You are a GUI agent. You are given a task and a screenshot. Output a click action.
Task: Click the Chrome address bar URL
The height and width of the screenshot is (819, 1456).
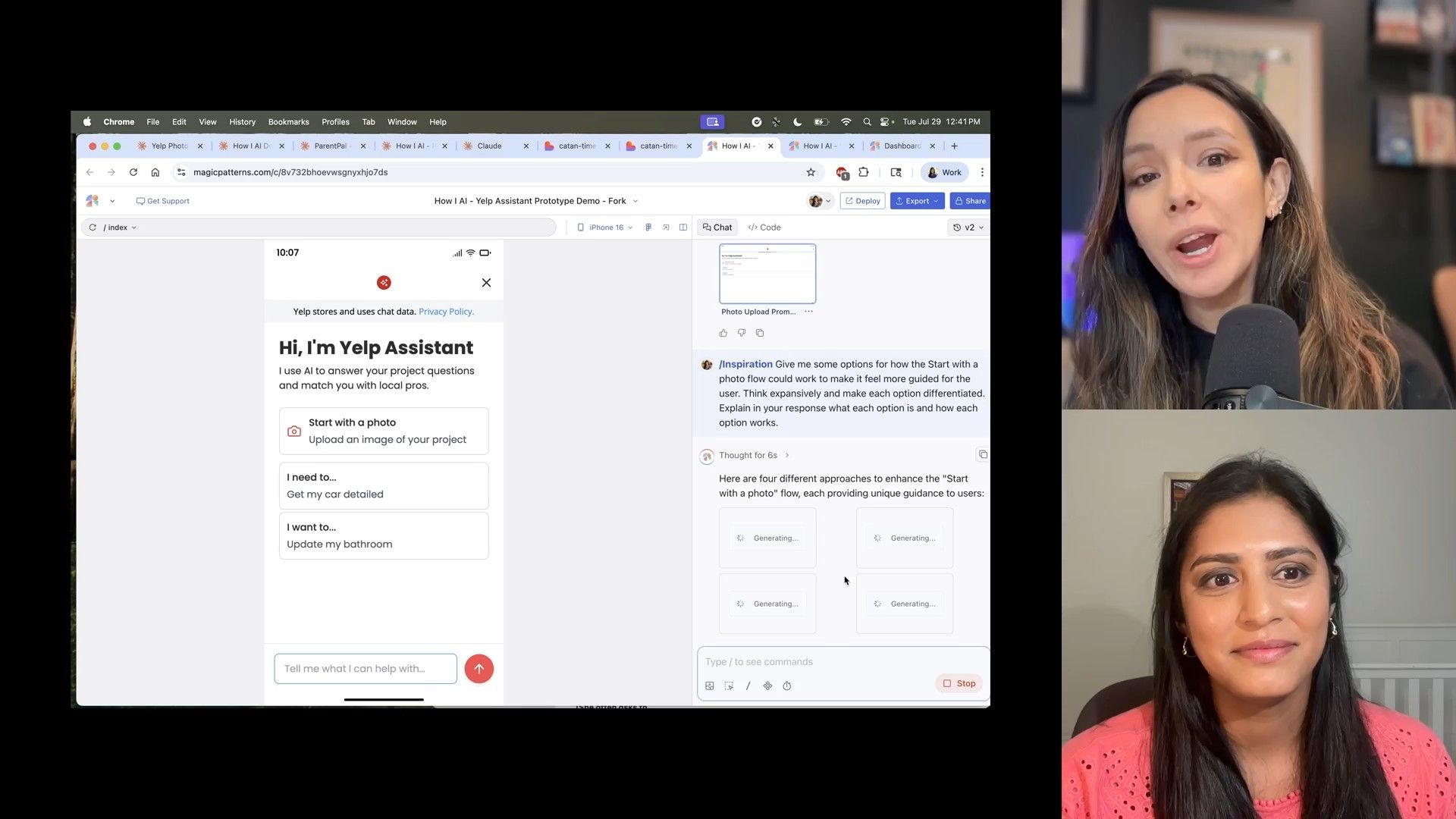(x=290, y=172)
